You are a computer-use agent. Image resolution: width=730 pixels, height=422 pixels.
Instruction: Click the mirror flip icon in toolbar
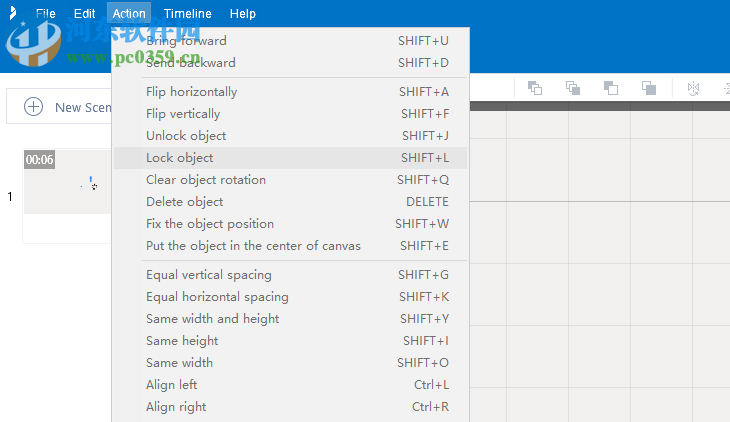point(693,88)
